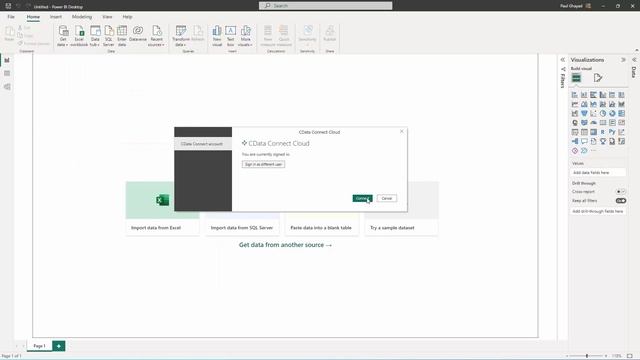Choose the Funnel visual
Image resolution: width=640 pixels, height=360 pixels.
[584, 113]
